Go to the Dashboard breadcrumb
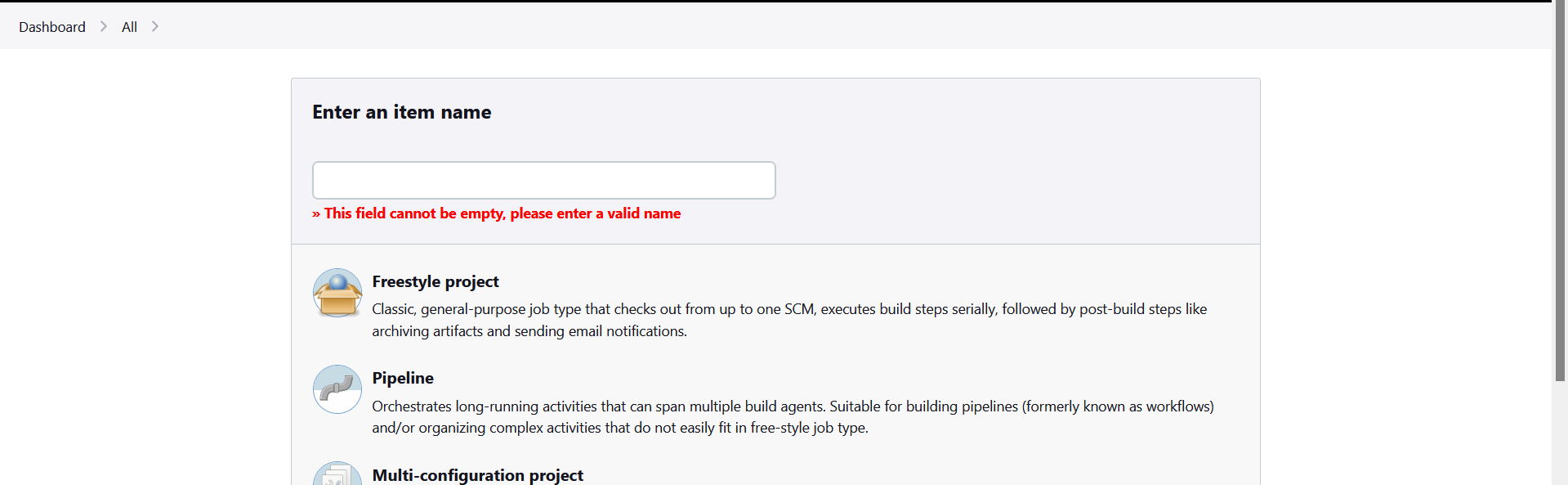 pyautogui.click(x=52, y=27)
